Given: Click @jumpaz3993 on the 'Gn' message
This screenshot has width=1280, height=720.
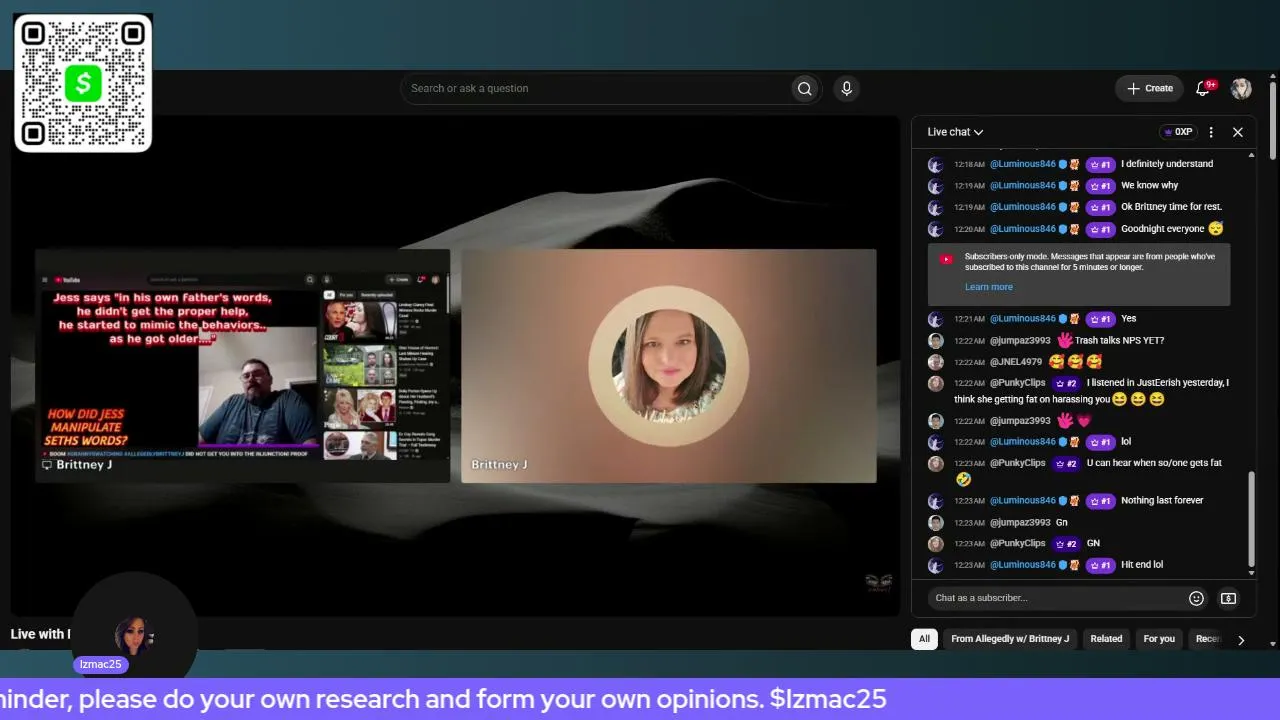Looking at the screenshot, I should tap(1020, 523).
